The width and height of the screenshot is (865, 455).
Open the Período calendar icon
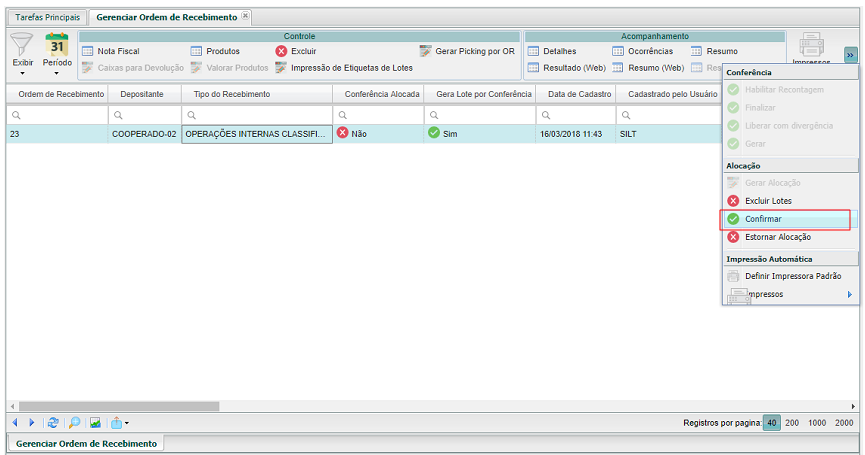(57, 44)
